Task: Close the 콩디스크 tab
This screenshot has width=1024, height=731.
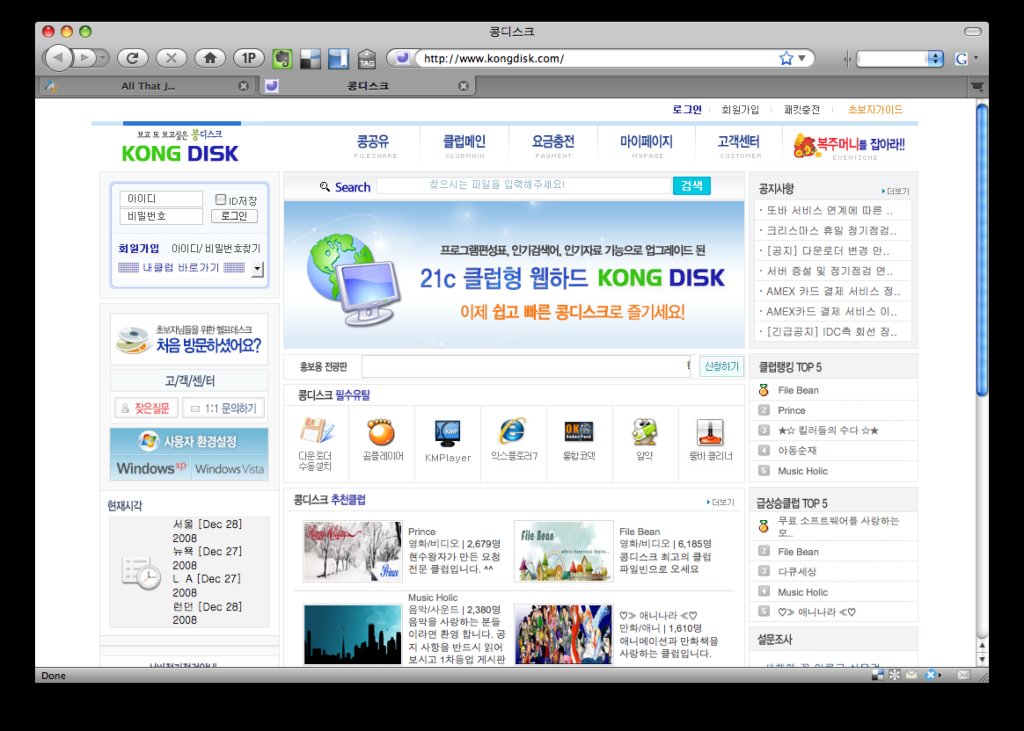Action: tap(464, 86)
